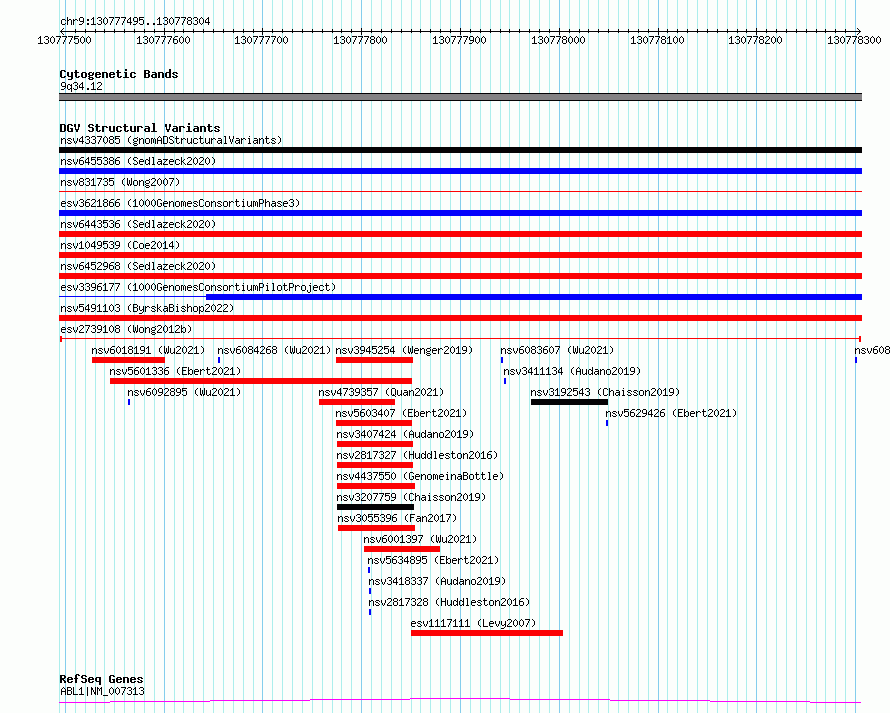Click the 9q34.12 band label
This screenshot has width=890, height=713.
click(81, 86)
